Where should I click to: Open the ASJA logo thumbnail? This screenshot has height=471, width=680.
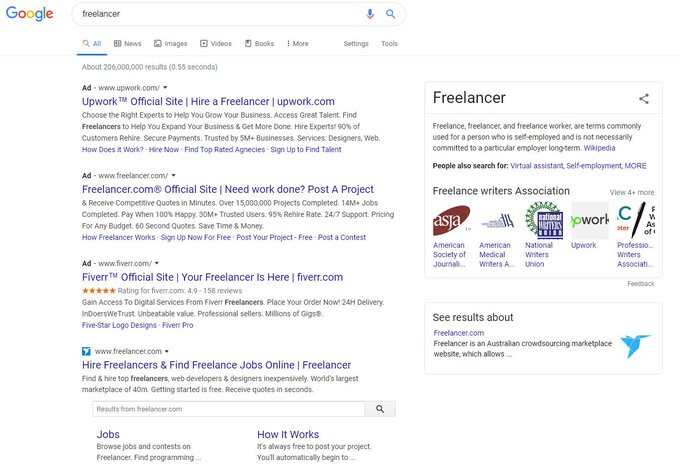(451, 220)
